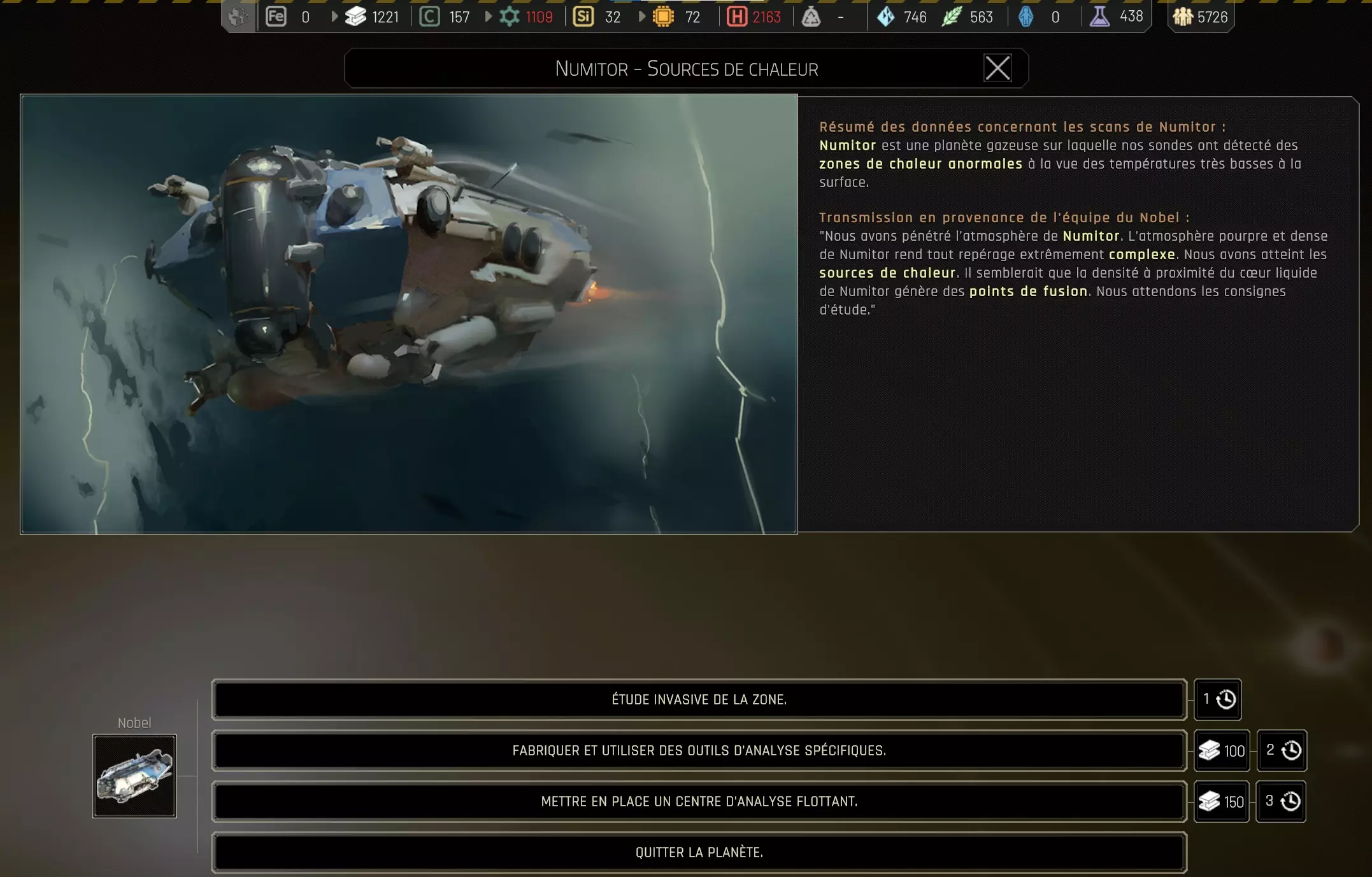The width and height of the screenshot is (1372, 877).
Task: Expand iron to alloy conversion arrow
Action: 334,17
